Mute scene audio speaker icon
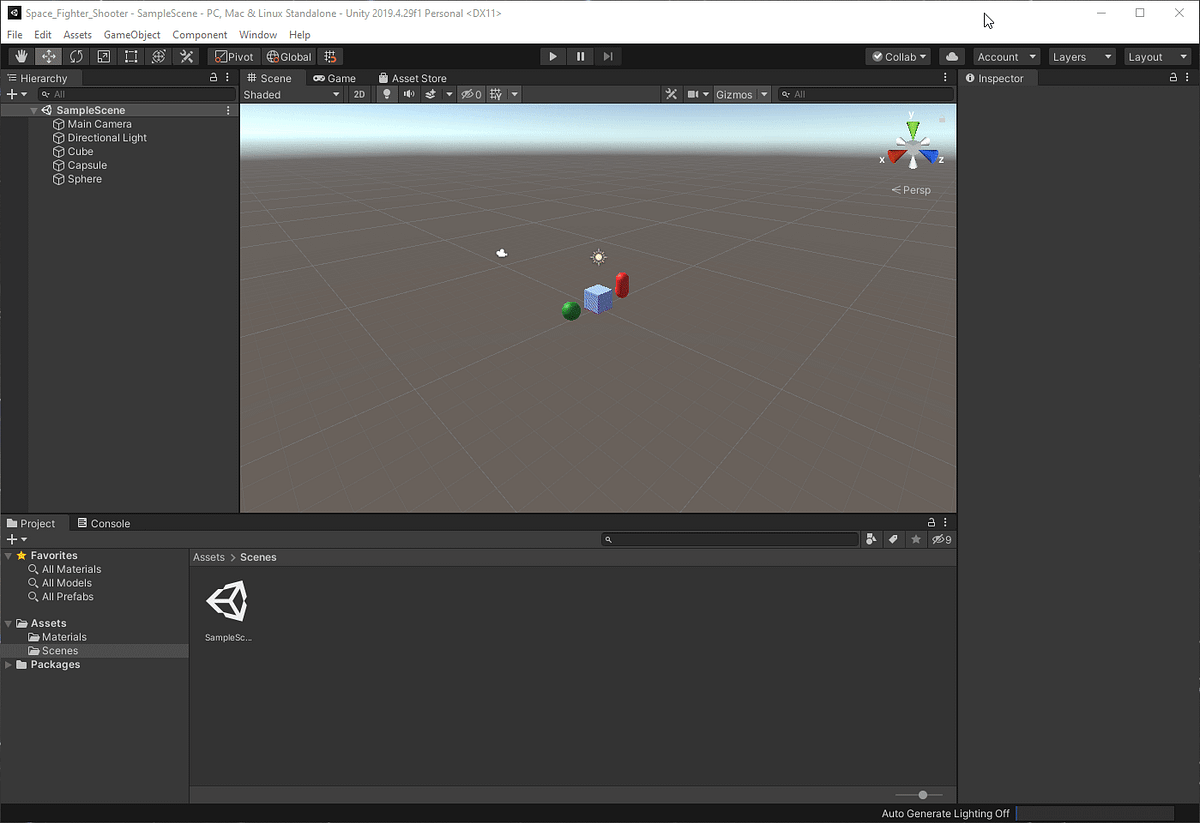Image resolution: width=1200 pixels, height=823 pixels. pos(409,94)
